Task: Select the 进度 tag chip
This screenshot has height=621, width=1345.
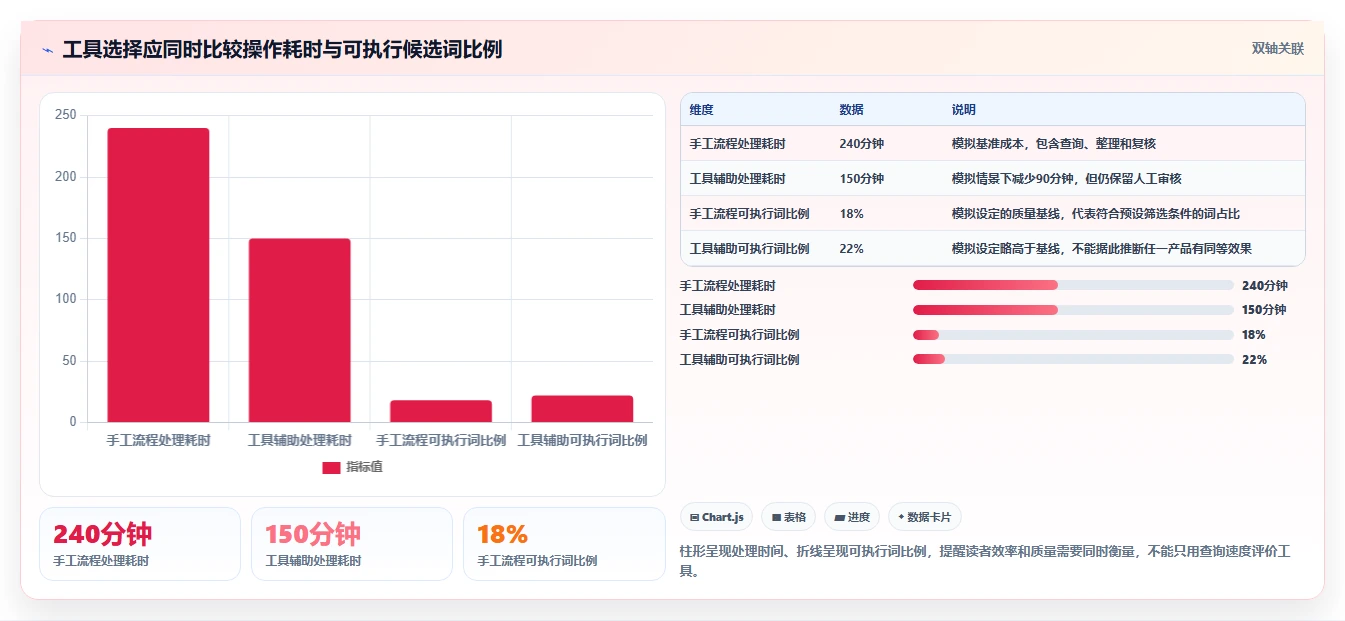Action: click(x=852, y=517)
